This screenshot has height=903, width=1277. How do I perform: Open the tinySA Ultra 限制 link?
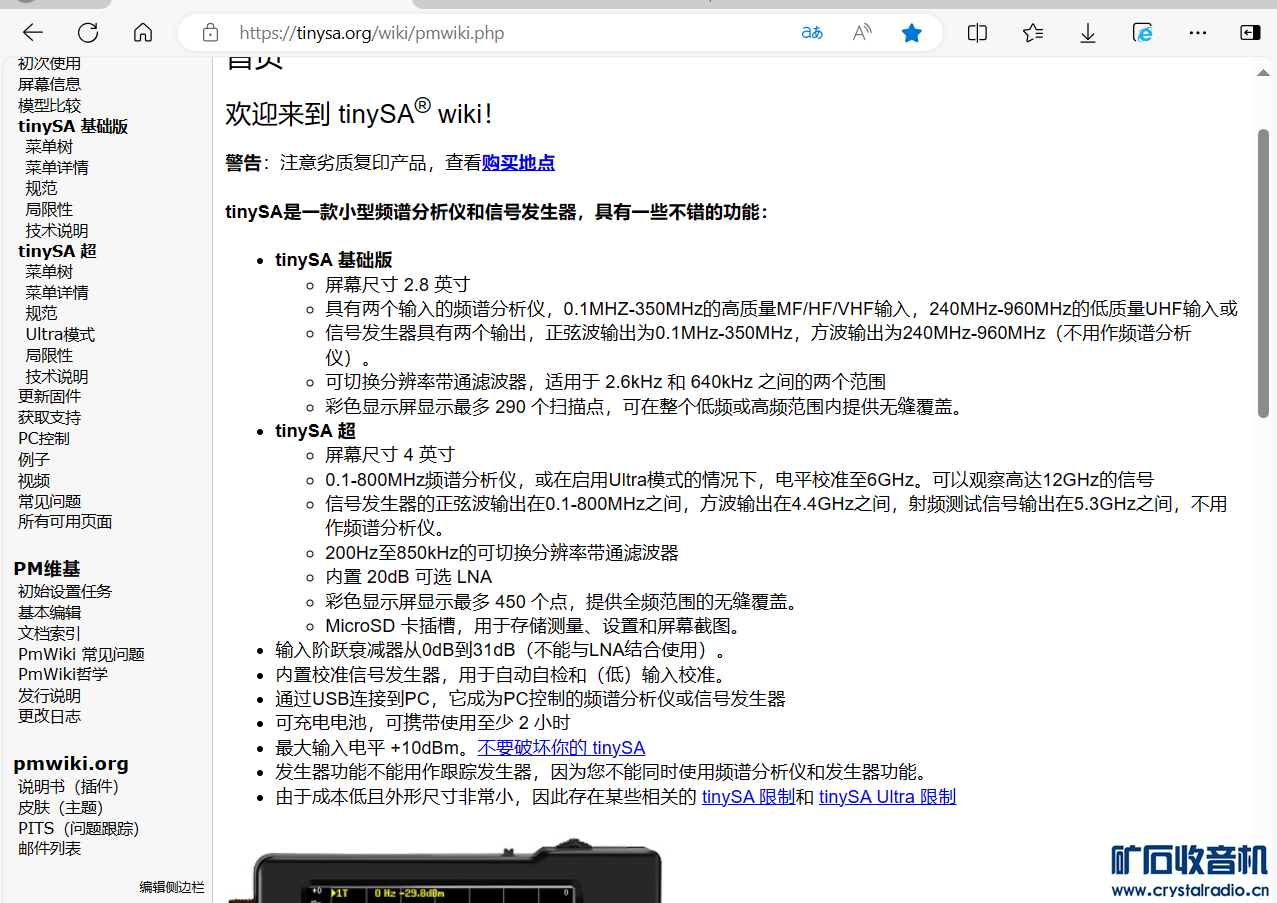[887, 797]
